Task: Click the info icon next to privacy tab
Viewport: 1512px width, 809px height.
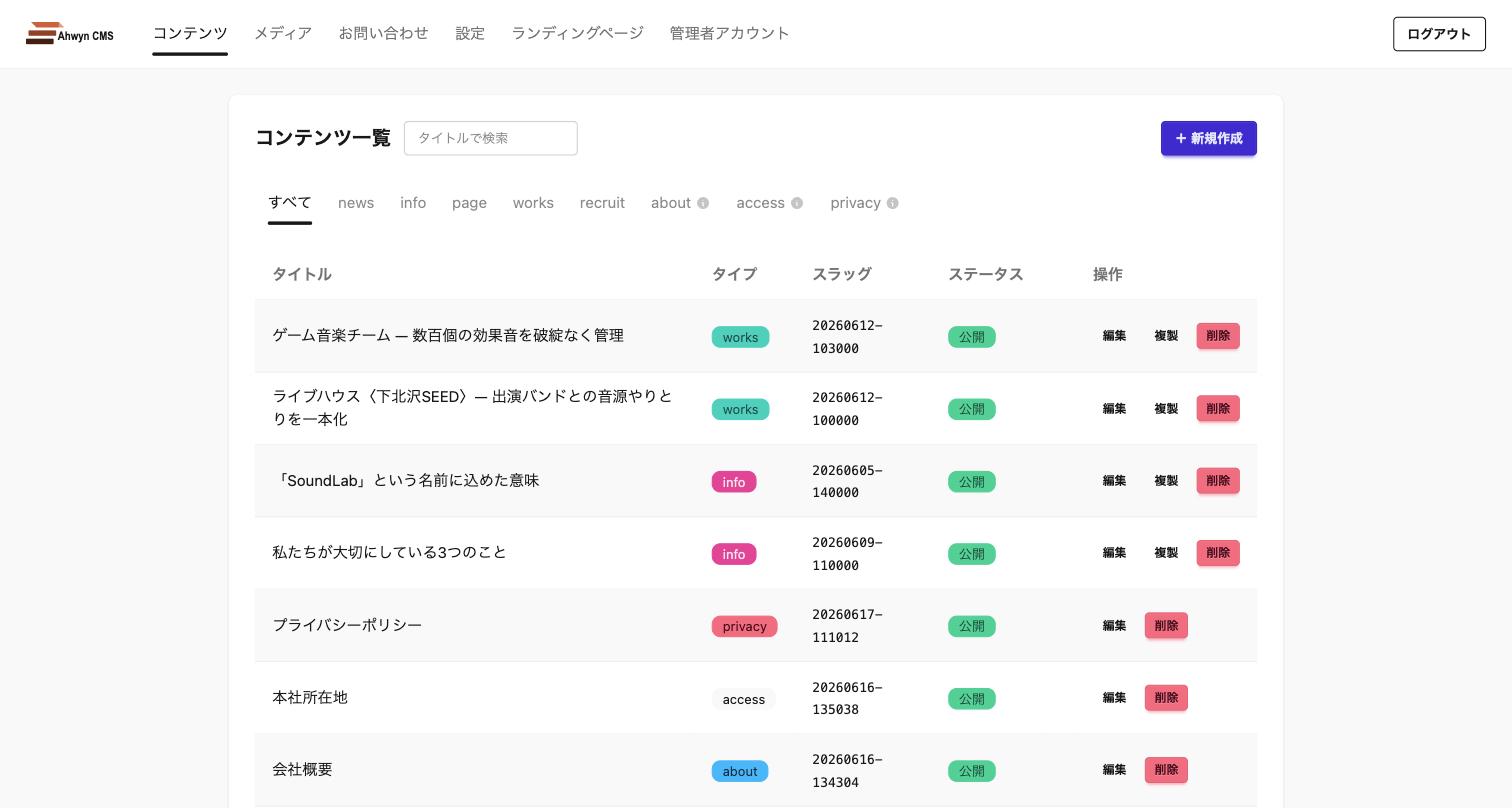Action: 892,203
